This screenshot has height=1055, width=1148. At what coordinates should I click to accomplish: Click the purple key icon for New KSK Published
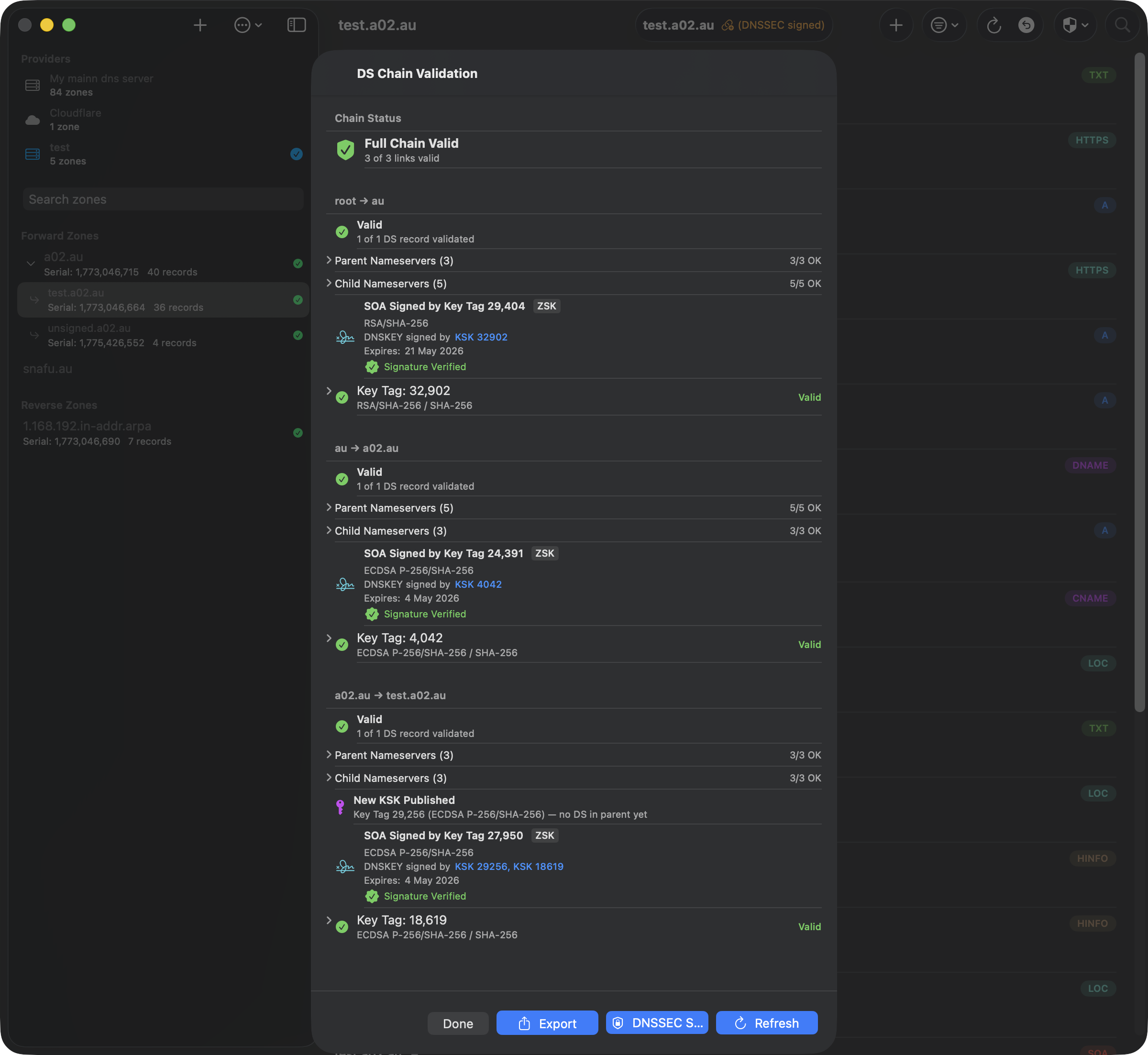[340, 807]
